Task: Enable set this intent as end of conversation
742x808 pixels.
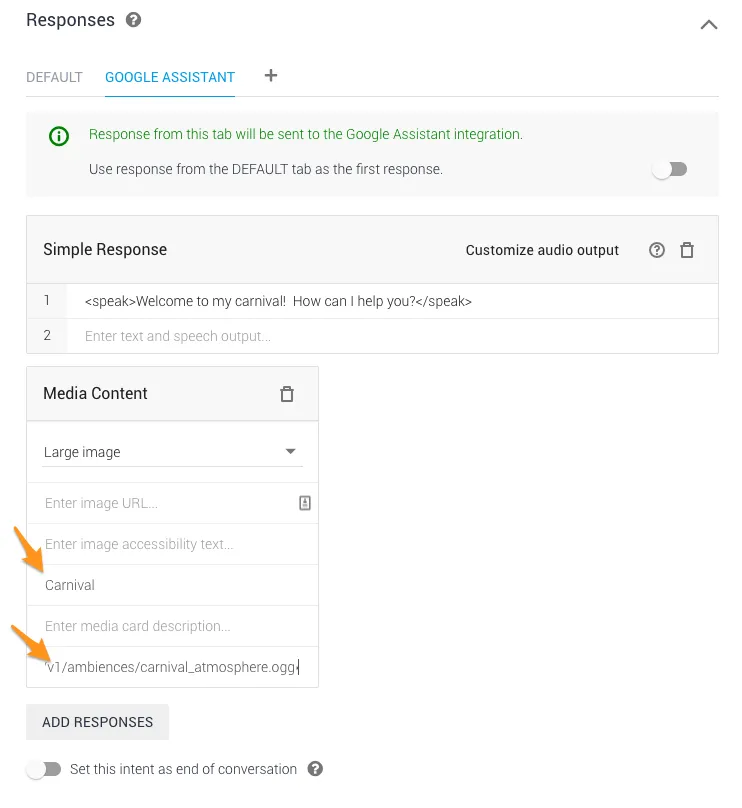Action: [x=44, y=769]
